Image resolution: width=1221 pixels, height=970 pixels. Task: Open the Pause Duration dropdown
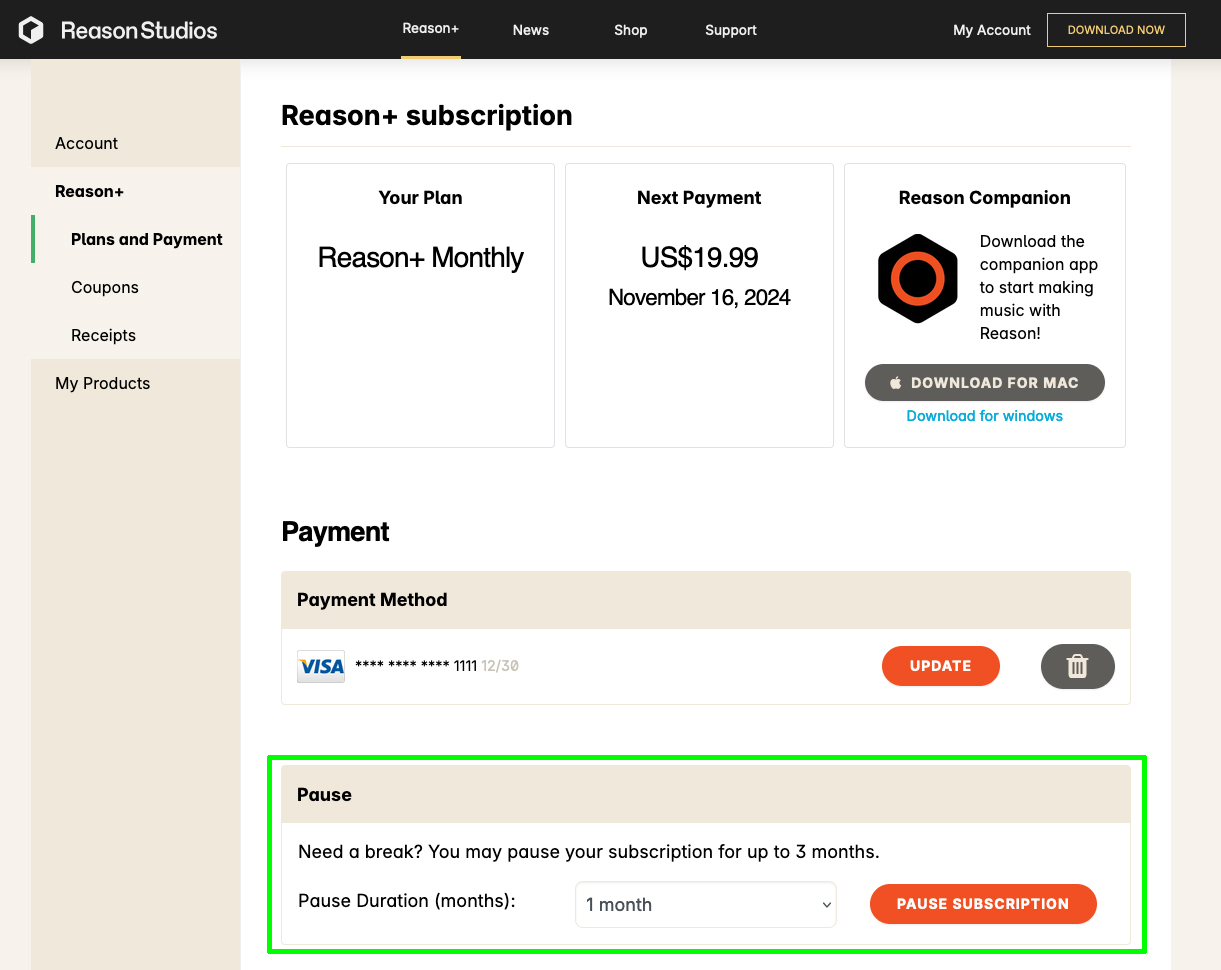(x=706, y=904)
